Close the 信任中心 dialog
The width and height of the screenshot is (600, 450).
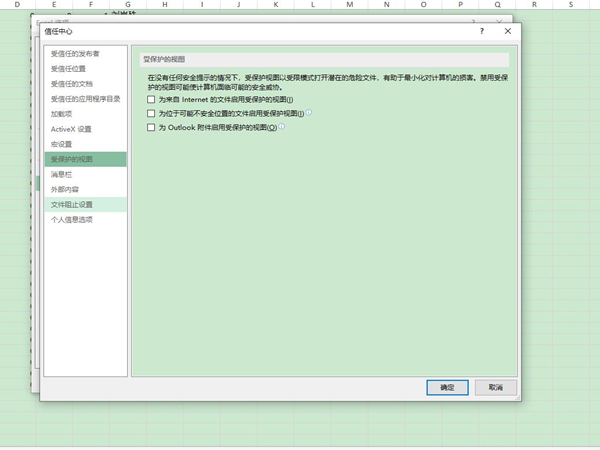click(507, 31)
